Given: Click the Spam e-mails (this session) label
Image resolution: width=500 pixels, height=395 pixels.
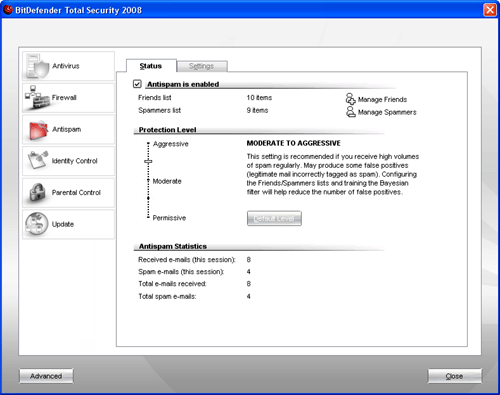Looking at the screenshot, I should coord(181,272).
